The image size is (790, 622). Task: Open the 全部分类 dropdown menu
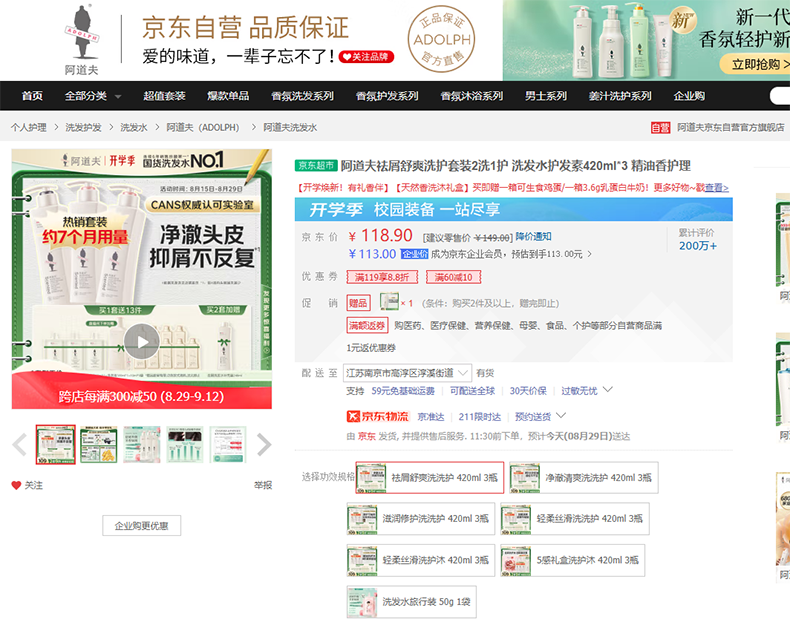[x=93, y=96]
